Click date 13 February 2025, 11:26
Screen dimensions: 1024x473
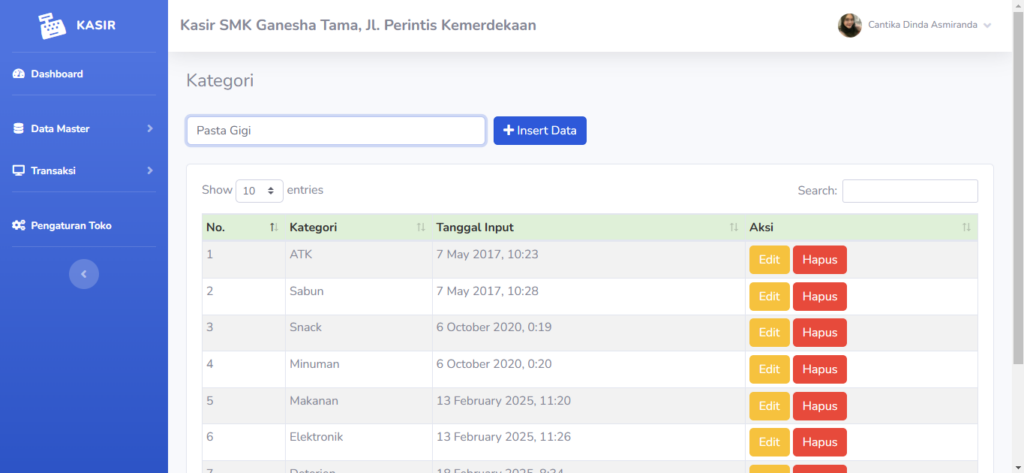click(504, 437)
